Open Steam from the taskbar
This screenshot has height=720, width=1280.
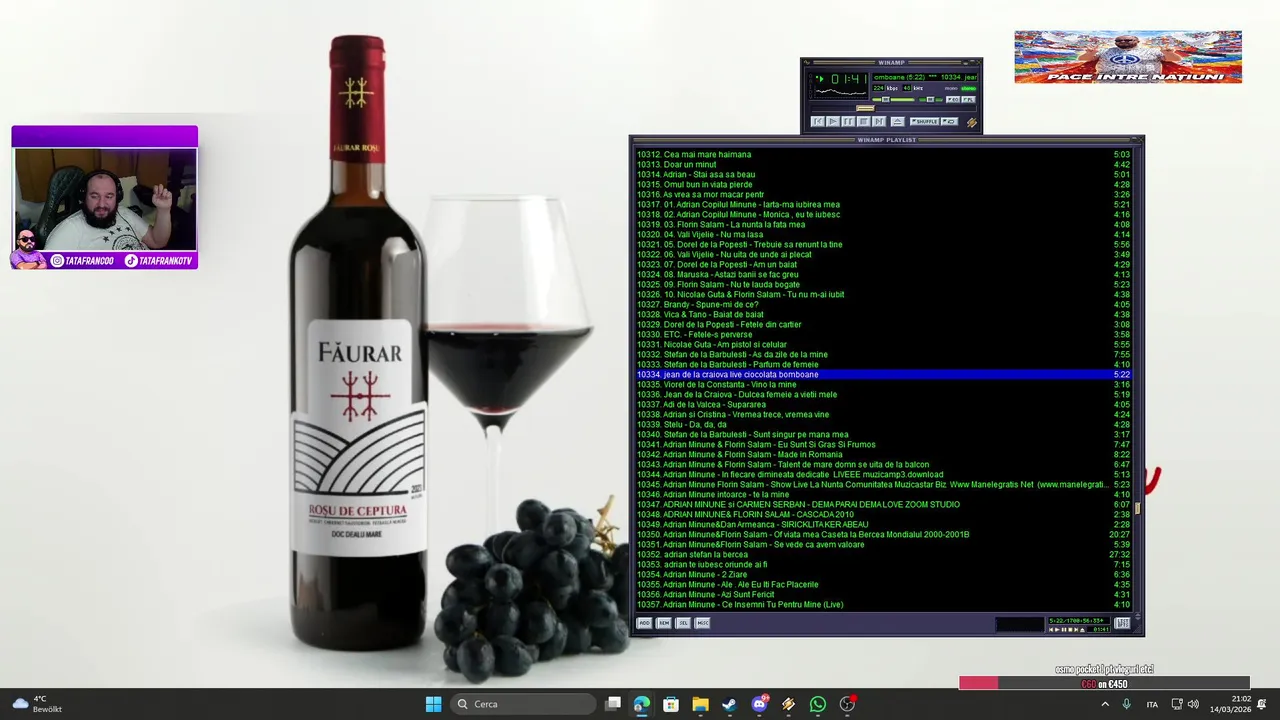(x=729, y=704)
